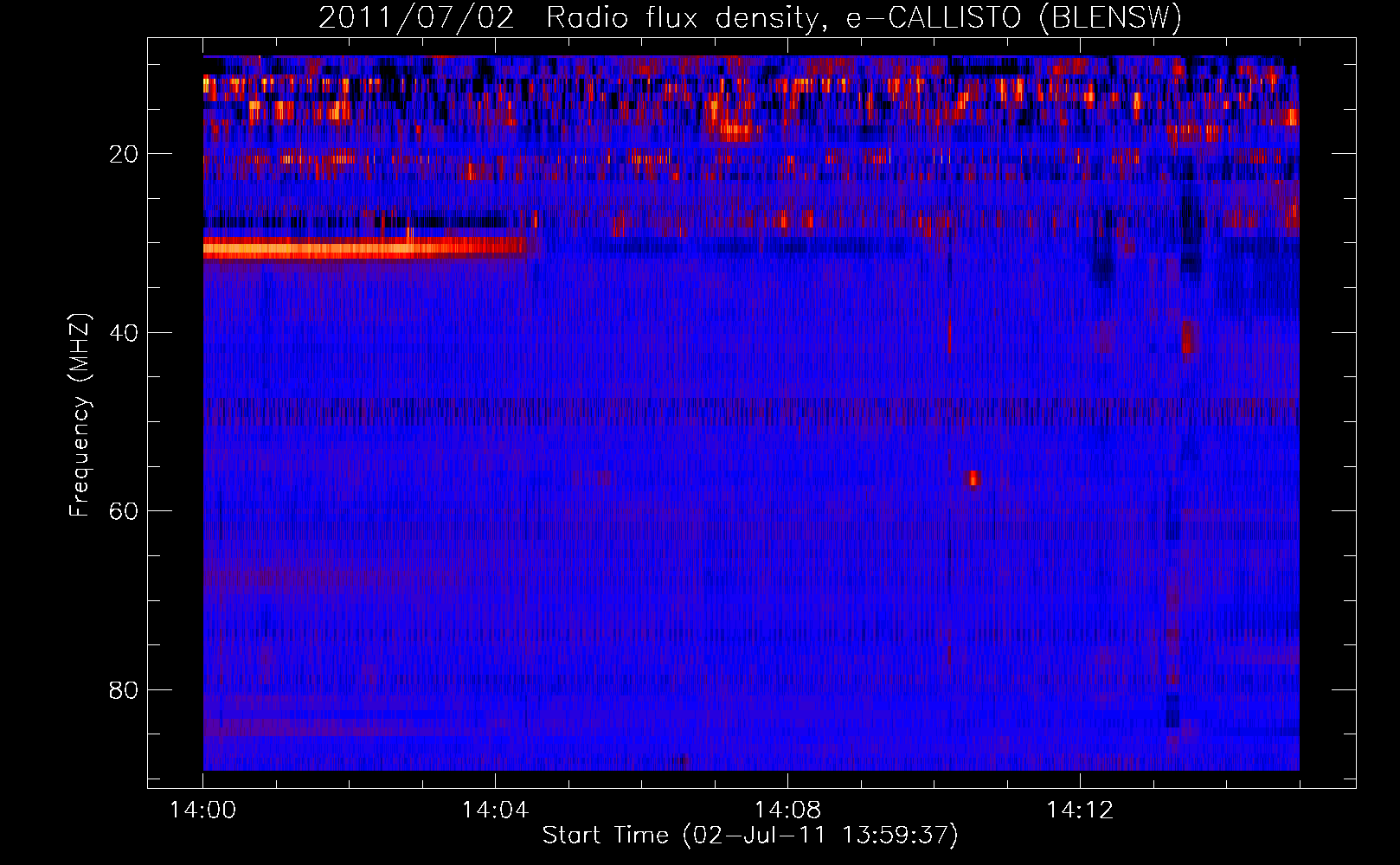Click the 20 MHz frequency tick label
Screen dimensions: 1400x865
[x=125, y=154]
